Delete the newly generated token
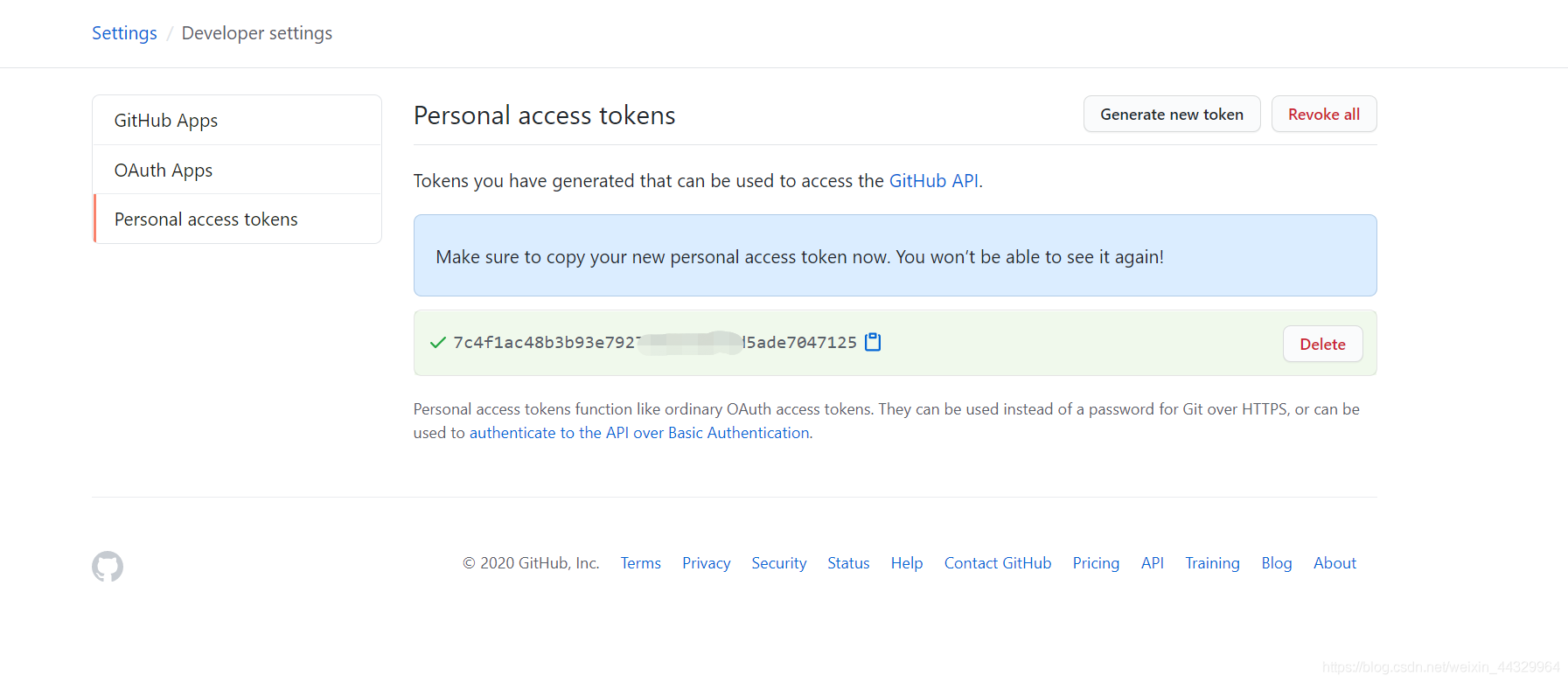The image size is (1568, 683). point(1321,345)
